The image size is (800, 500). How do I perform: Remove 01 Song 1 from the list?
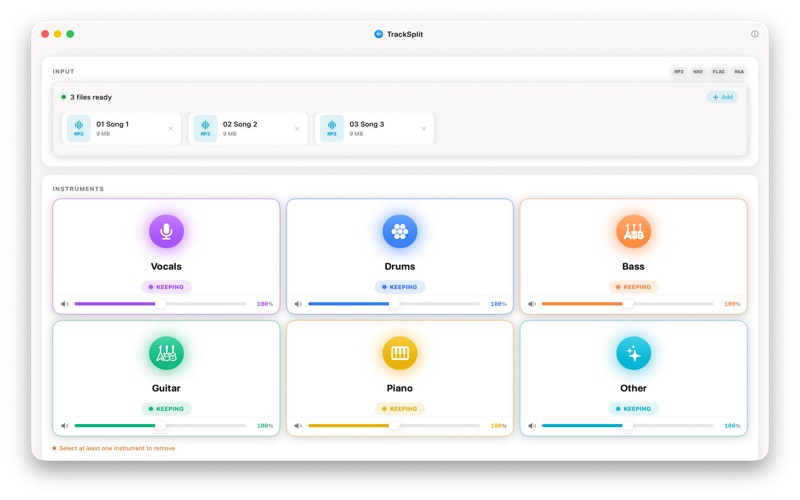tap(170, 129)
